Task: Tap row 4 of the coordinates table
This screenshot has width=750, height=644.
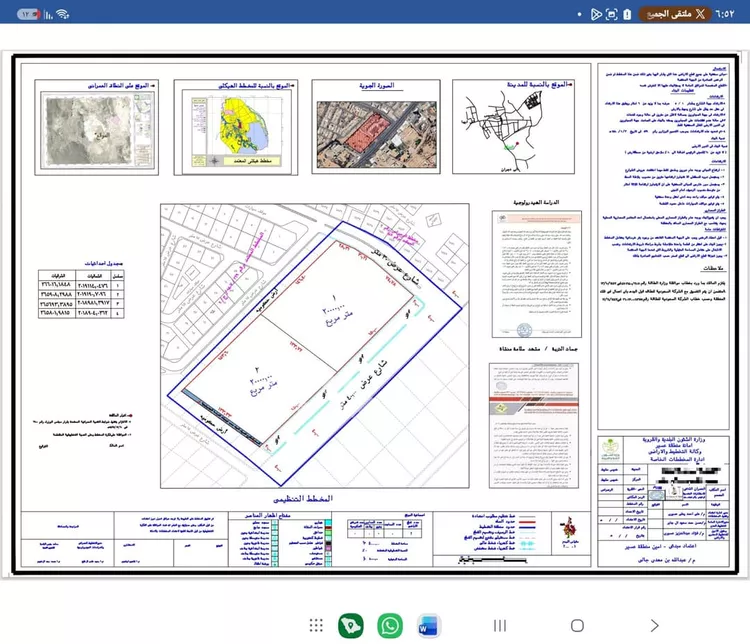Action: tap(81, 313)
